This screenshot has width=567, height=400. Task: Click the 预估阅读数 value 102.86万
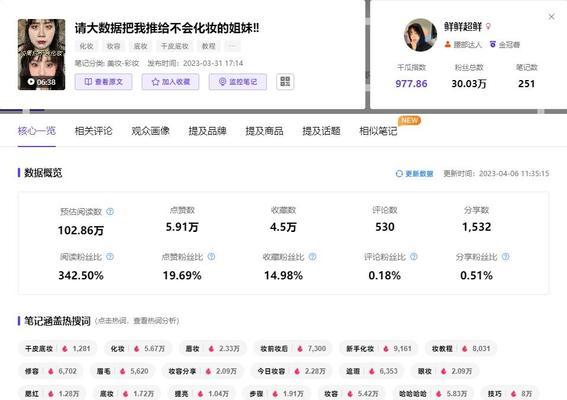click(x=81, y=230)
